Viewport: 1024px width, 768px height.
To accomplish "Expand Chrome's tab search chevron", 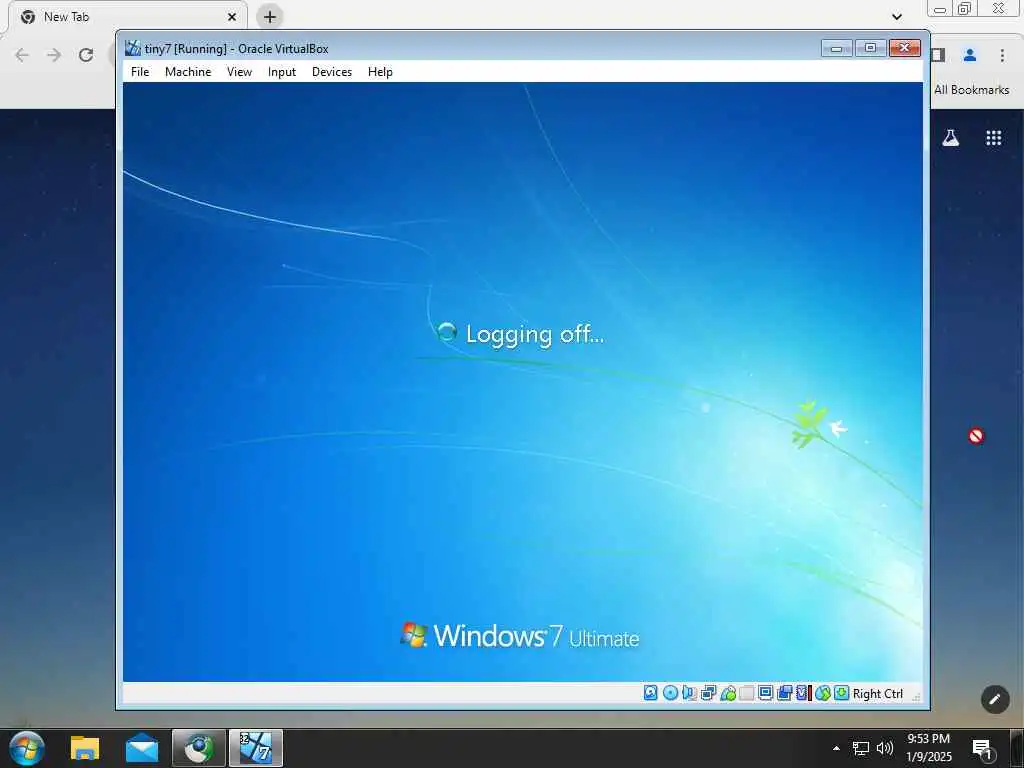I will [x=897, y=17].
